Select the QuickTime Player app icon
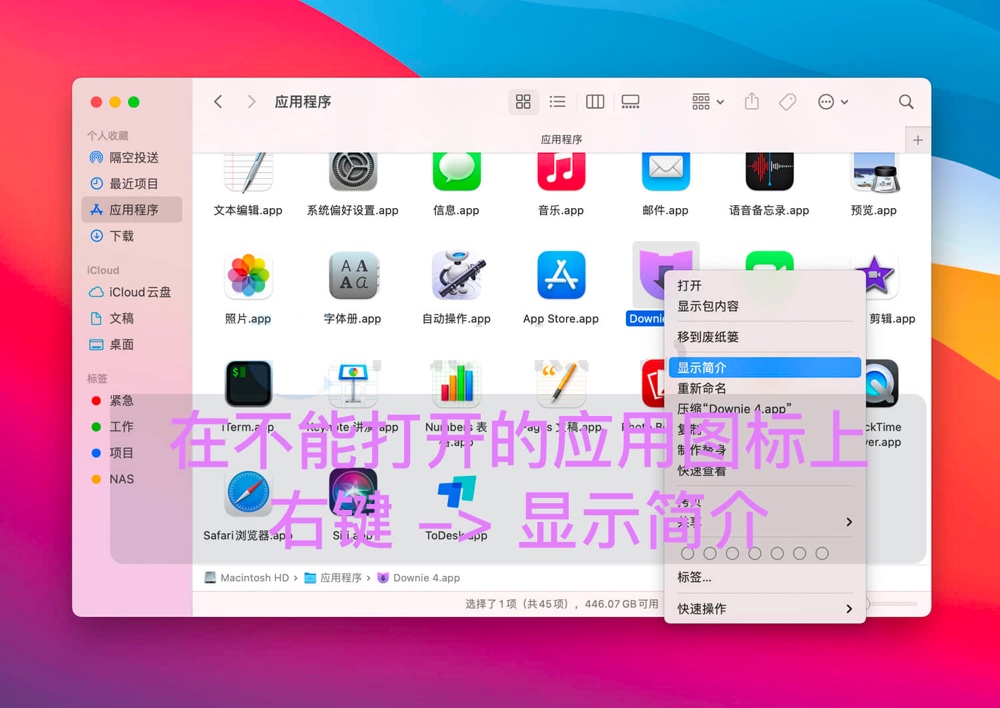Image resolution: width=1000 pixels, height=708 pixels. point(883,384)
